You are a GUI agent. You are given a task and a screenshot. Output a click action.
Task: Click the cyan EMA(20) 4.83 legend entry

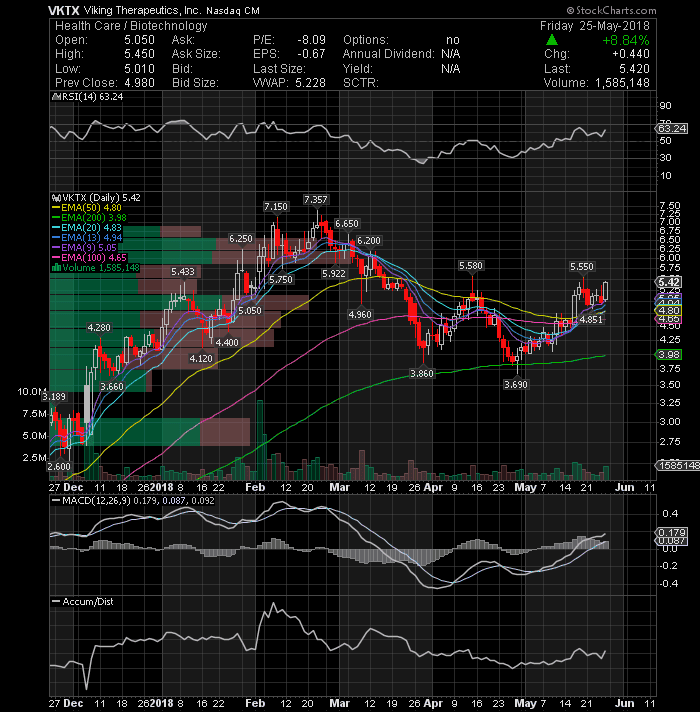pyautogui.click(x=87, y=228)
